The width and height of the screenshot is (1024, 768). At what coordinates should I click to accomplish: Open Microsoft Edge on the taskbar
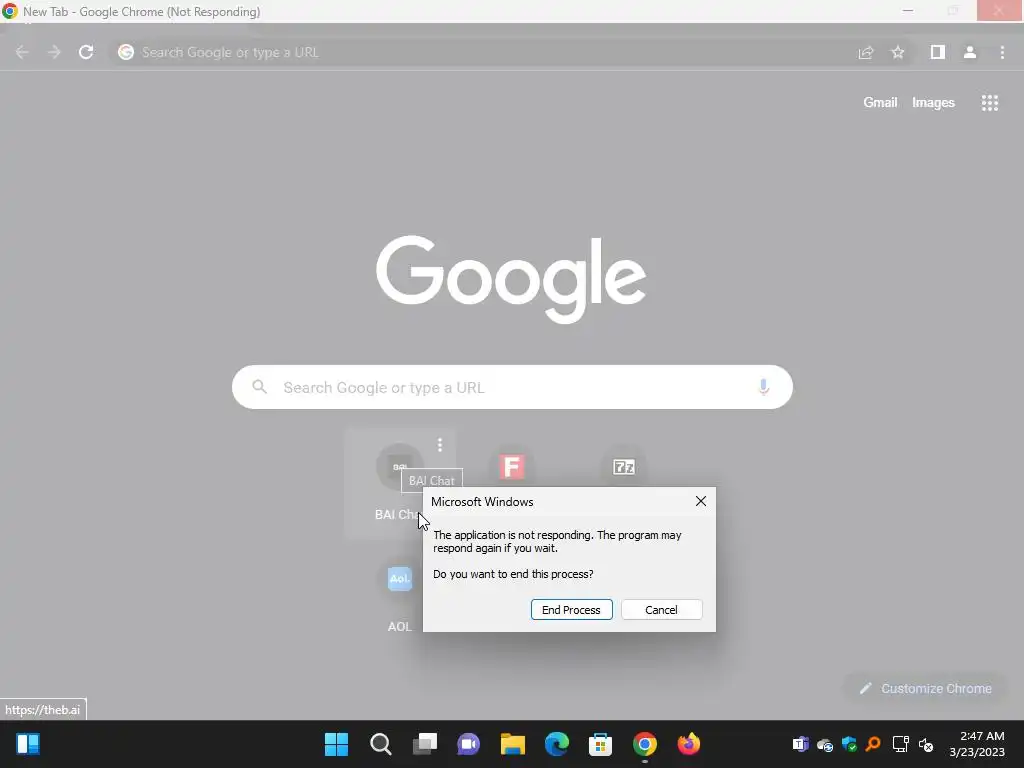(556, 744)
